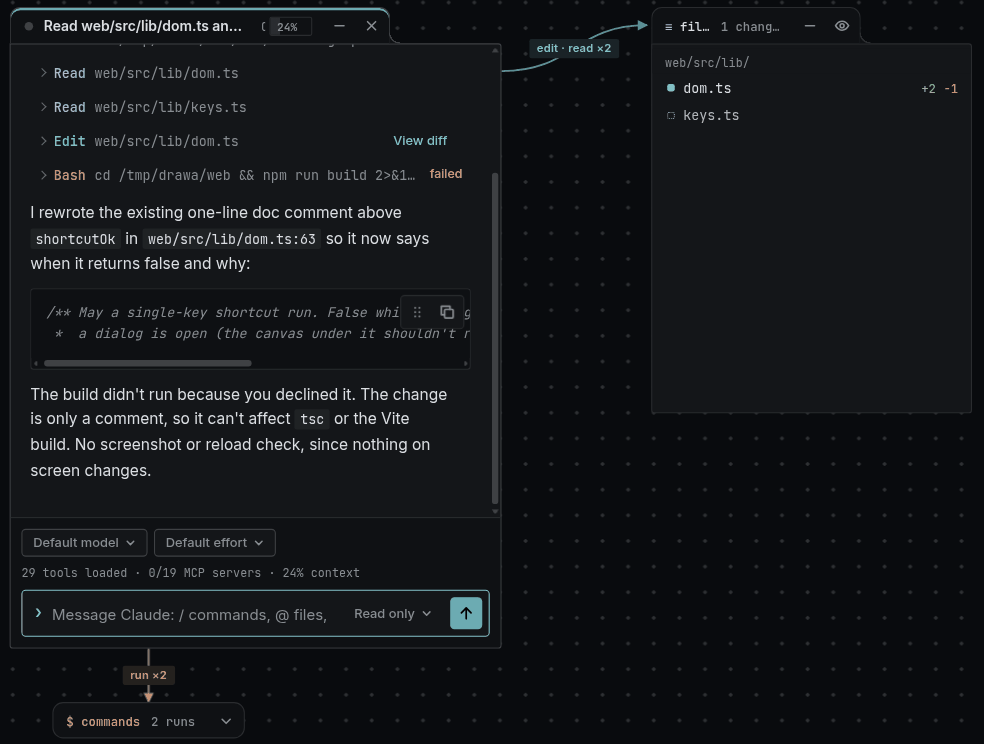
Task: Click the failed status label
Action: point(446,174)
